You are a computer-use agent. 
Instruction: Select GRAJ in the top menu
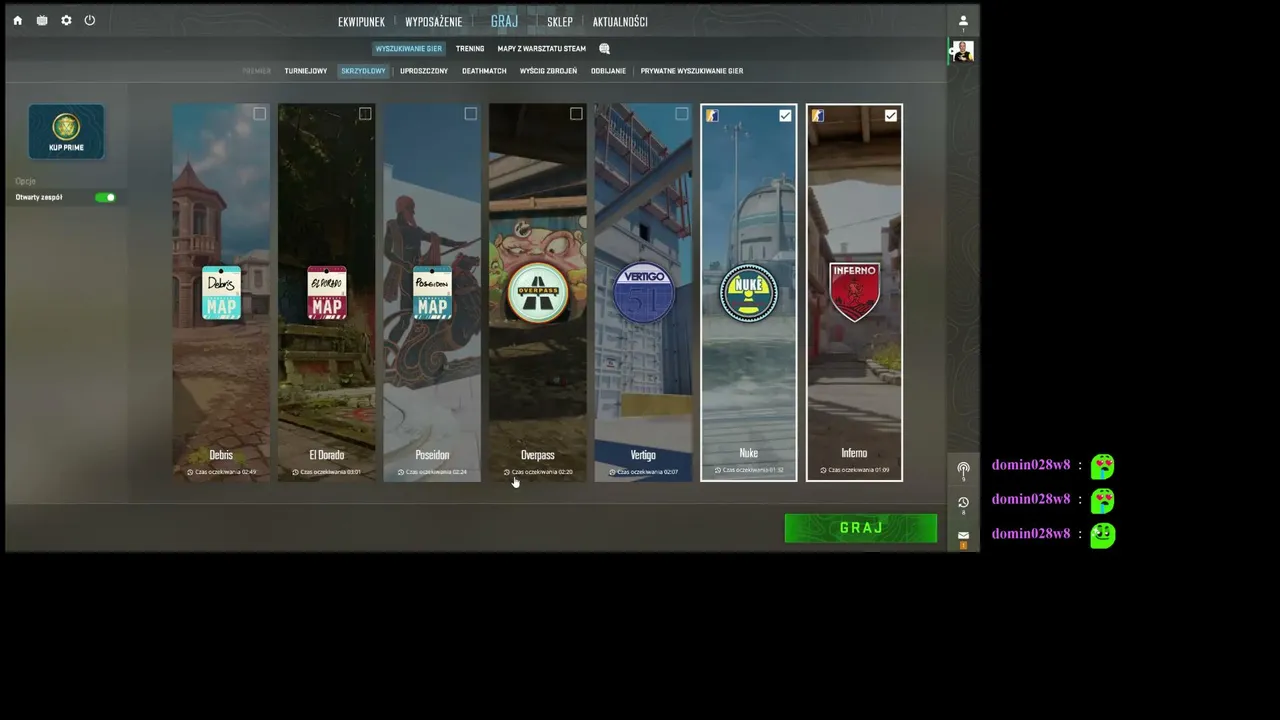504,21
